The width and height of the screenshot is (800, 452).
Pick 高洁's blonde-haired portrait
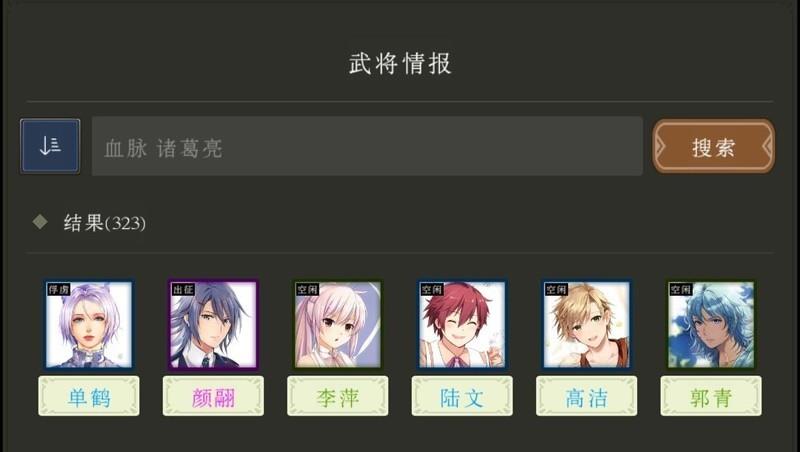(x=587, y=324)
